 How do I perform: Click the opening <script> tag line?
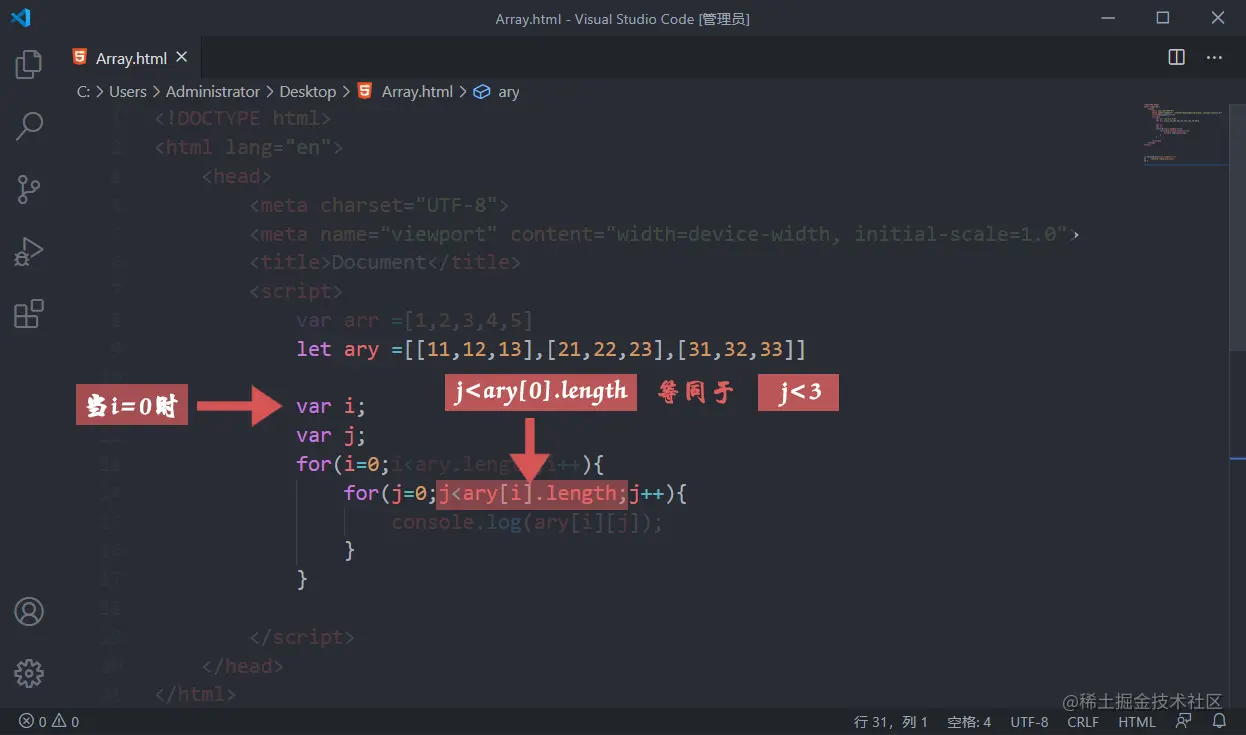(x=296, y=291)
